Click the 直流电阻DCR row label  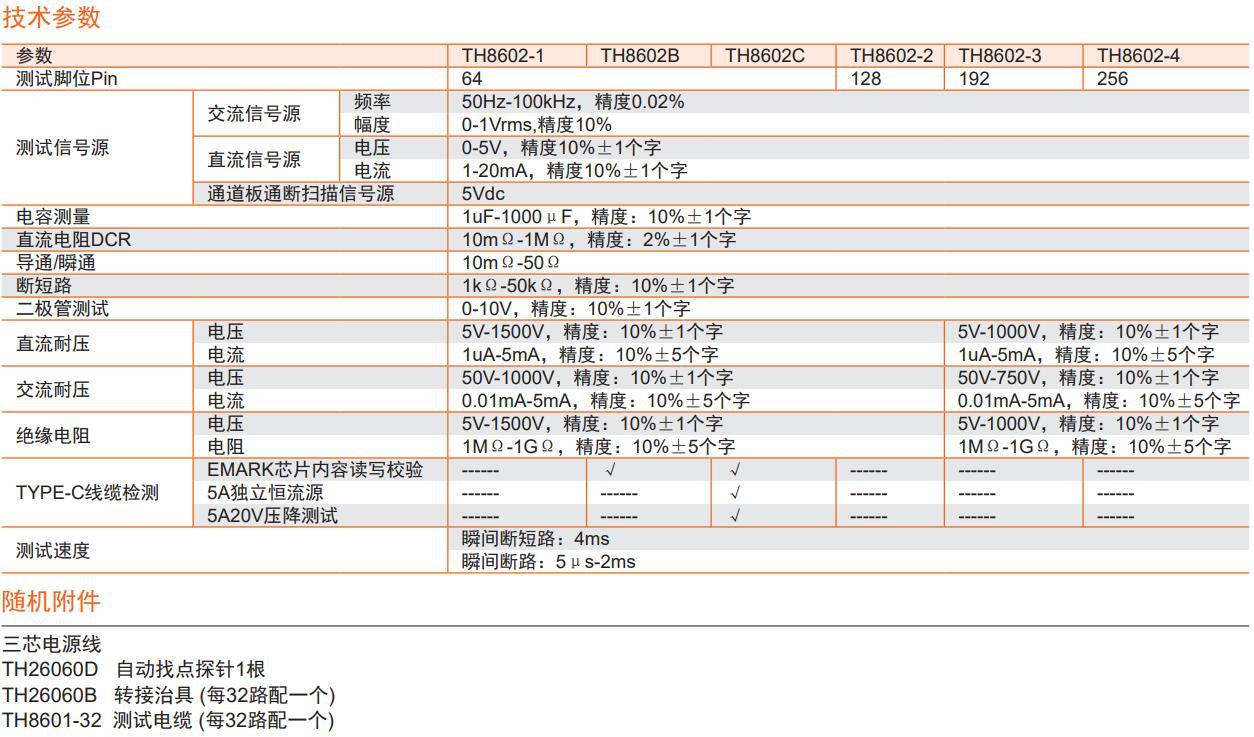pos(73,240)
